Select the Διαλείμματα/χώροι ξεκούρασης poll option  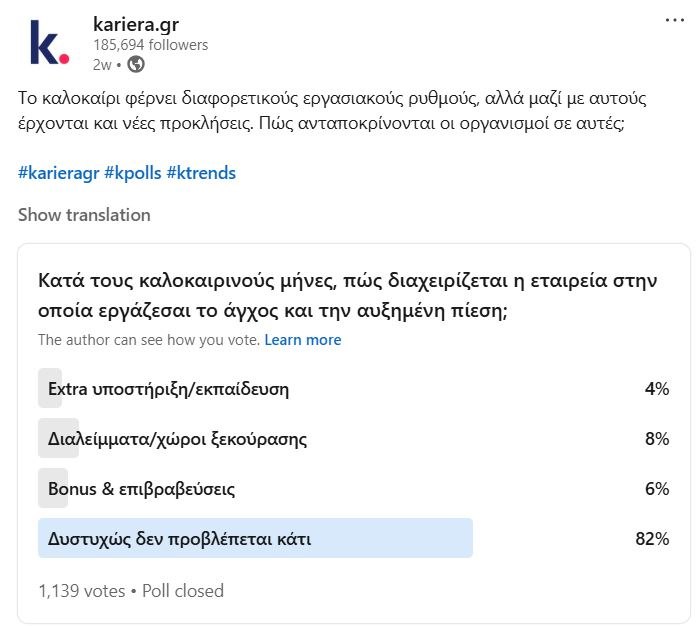[178, 439]
